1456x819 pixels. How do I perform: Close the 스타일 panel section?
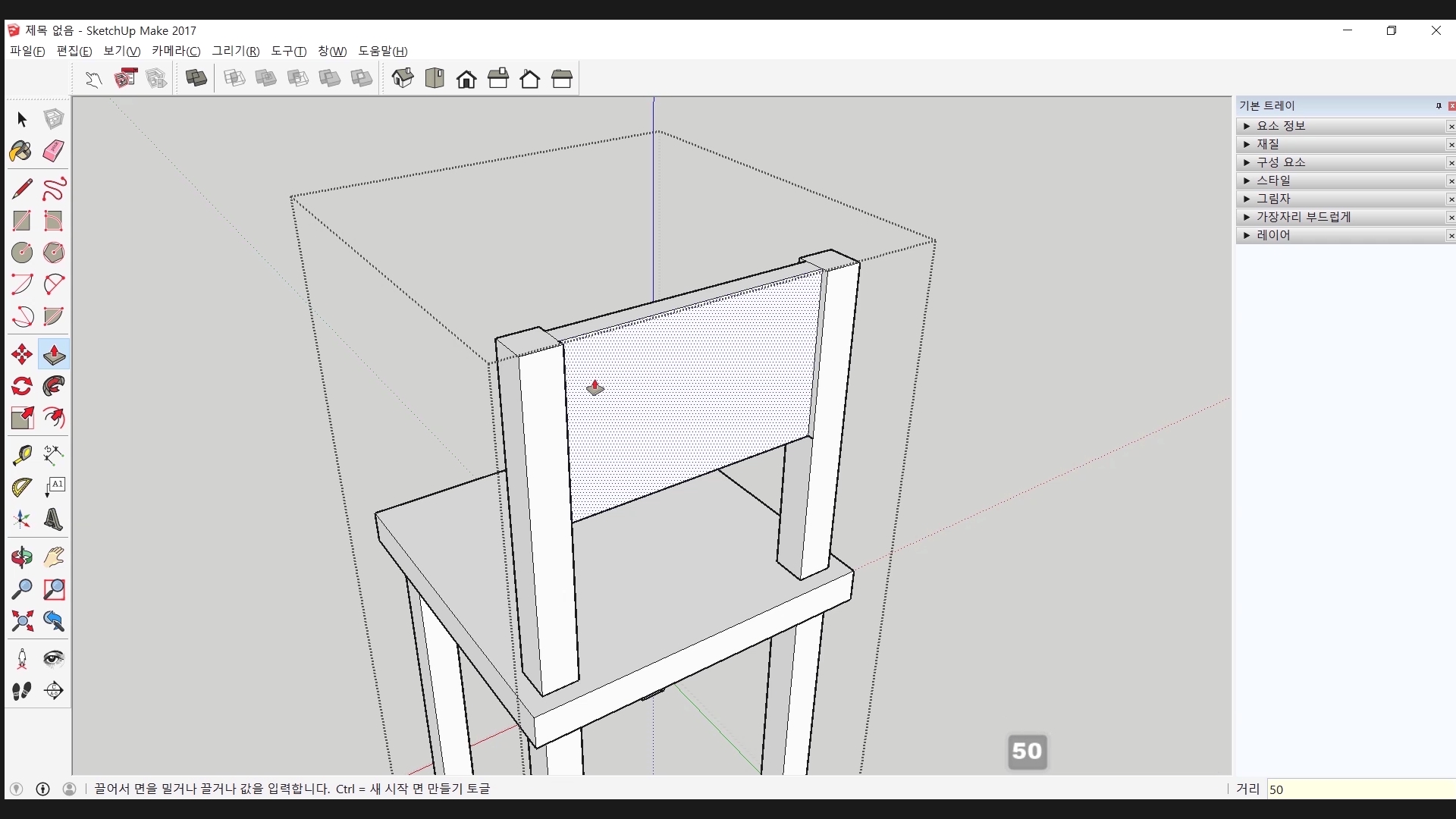coord(1451,181)
